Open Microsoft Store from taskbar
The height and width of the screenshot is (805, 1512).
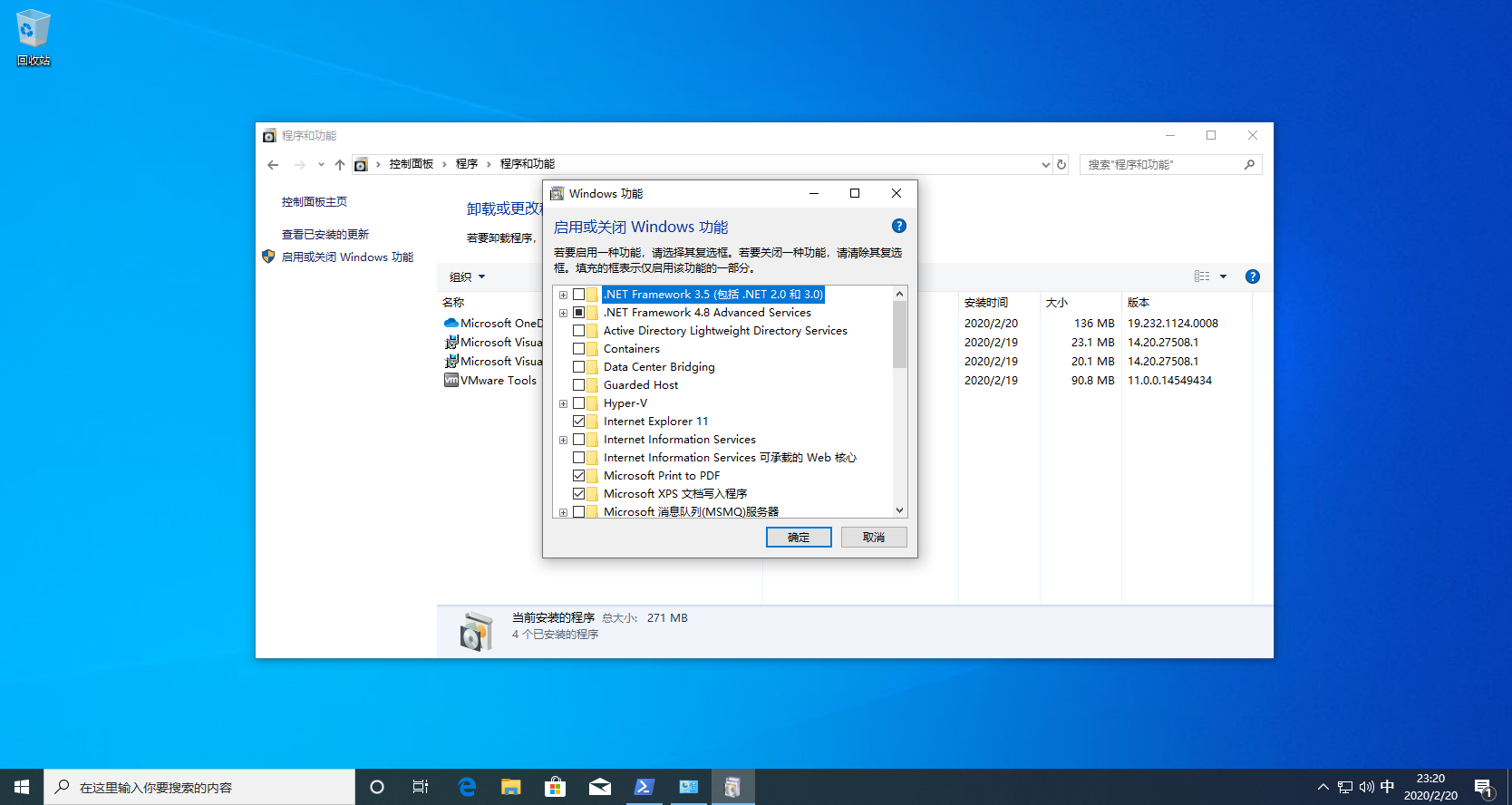(555, 787)
